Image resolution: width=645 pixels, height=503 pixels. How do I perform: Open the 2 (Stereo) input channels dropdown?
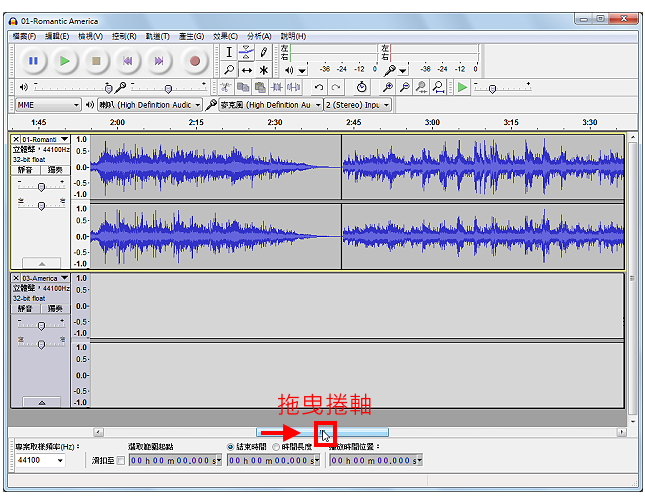[x=357, y=105]
